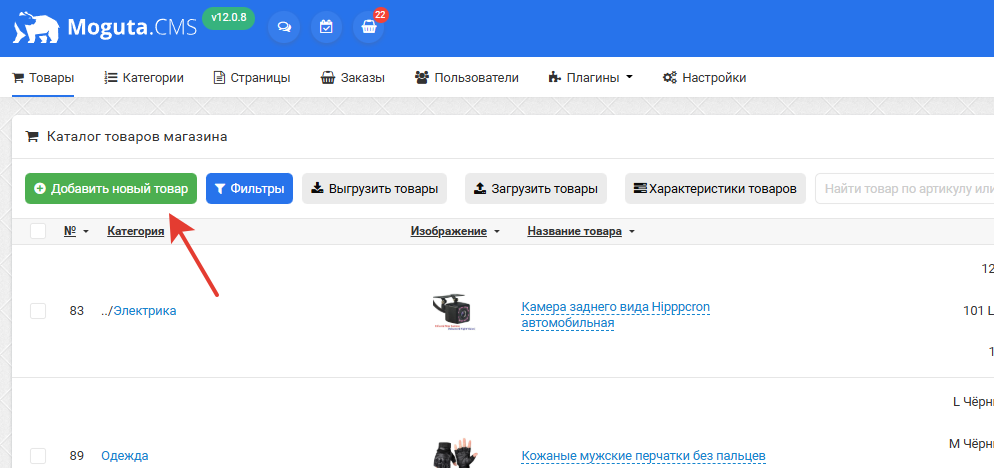Open orders basket icon with 22 badge
Screen dimensions: 994x468
pyautogui.click(x=369, y=28)
